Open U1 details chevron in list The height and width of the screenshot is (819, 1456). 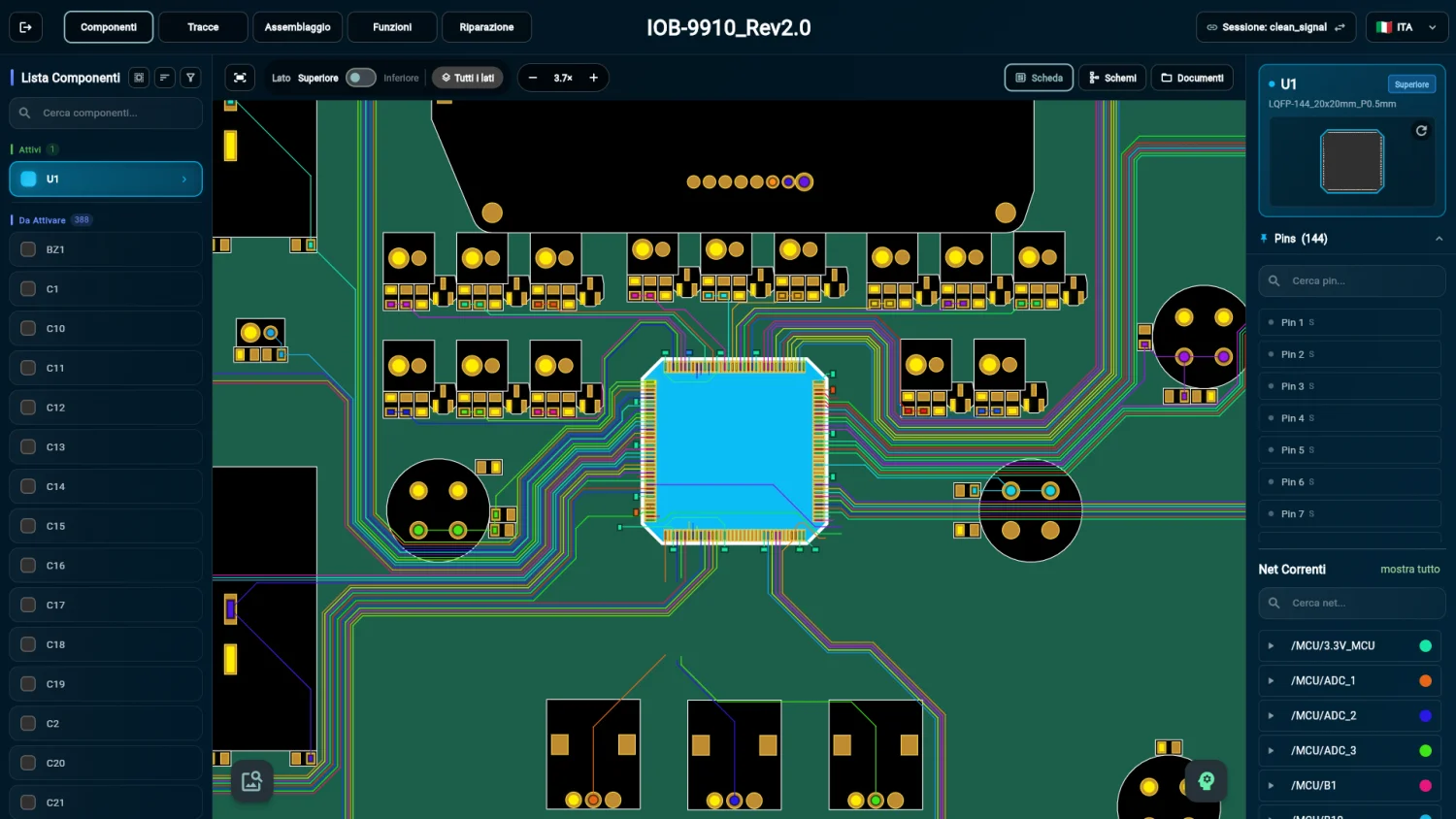184,180
